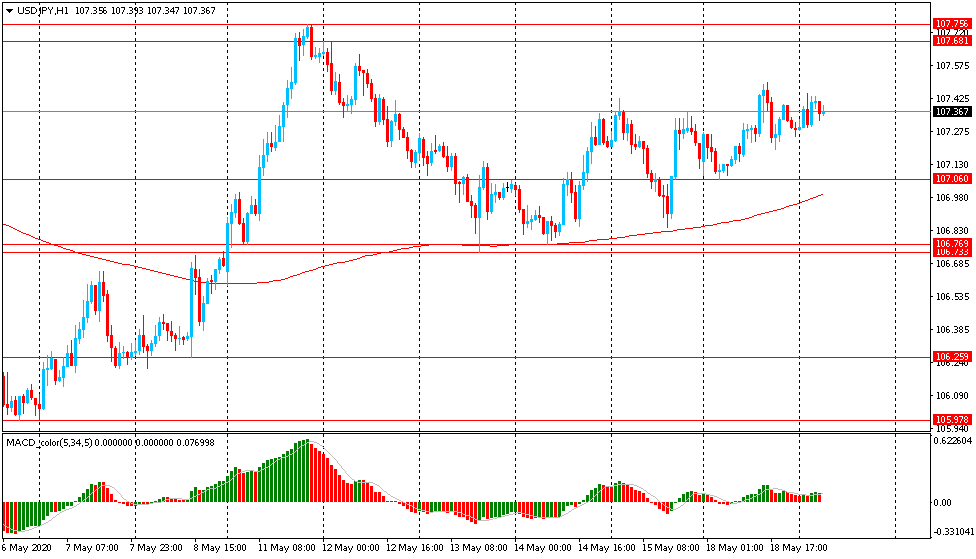This screenshot has width=976, height=559.
Task: Click the 107.575 price scale value
Action: (952, 65)
